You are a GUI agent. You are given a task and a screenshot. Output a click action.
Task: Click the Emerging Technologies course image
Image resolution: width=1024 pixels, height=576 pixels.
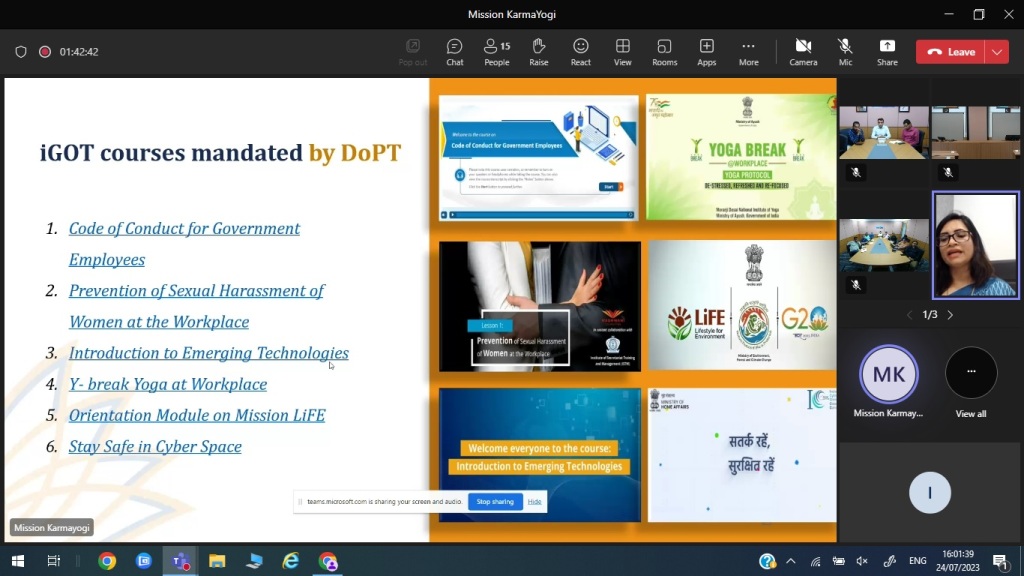pyautogui.click(x=539, y=455)
